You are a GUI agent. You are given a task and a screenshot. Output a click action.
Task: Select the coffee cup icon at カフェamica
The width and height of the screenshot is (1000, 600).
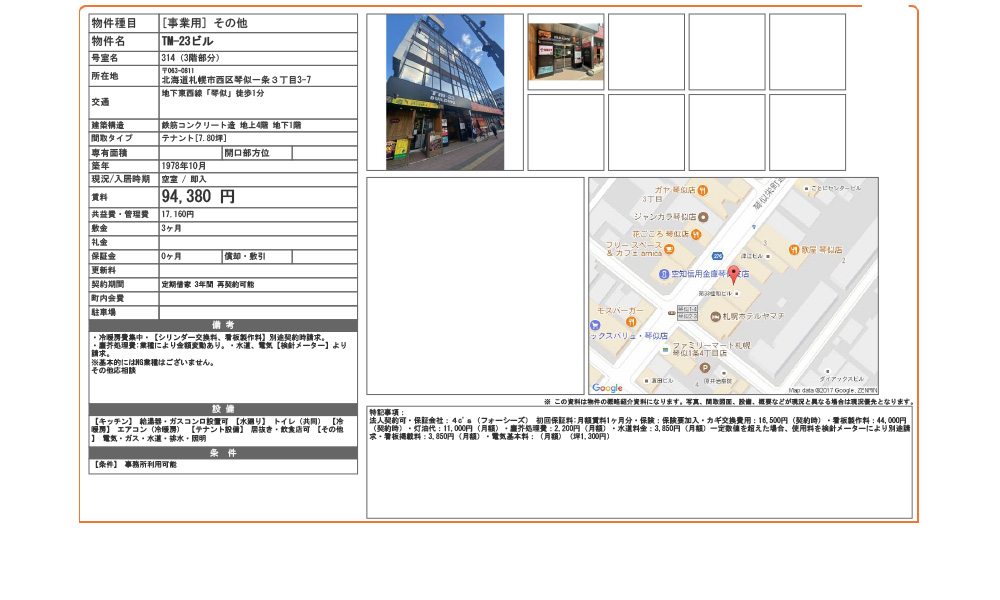tap(670, 250)
